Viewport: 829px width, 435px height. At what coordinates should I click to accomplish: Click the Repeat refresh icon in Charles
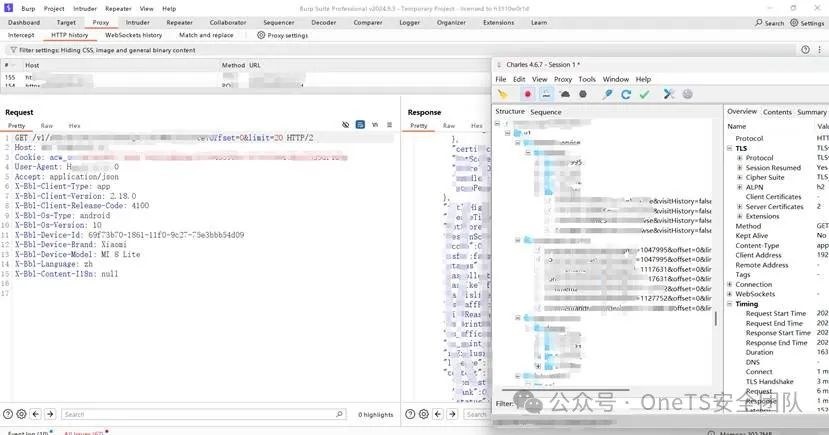coord(626,95)
